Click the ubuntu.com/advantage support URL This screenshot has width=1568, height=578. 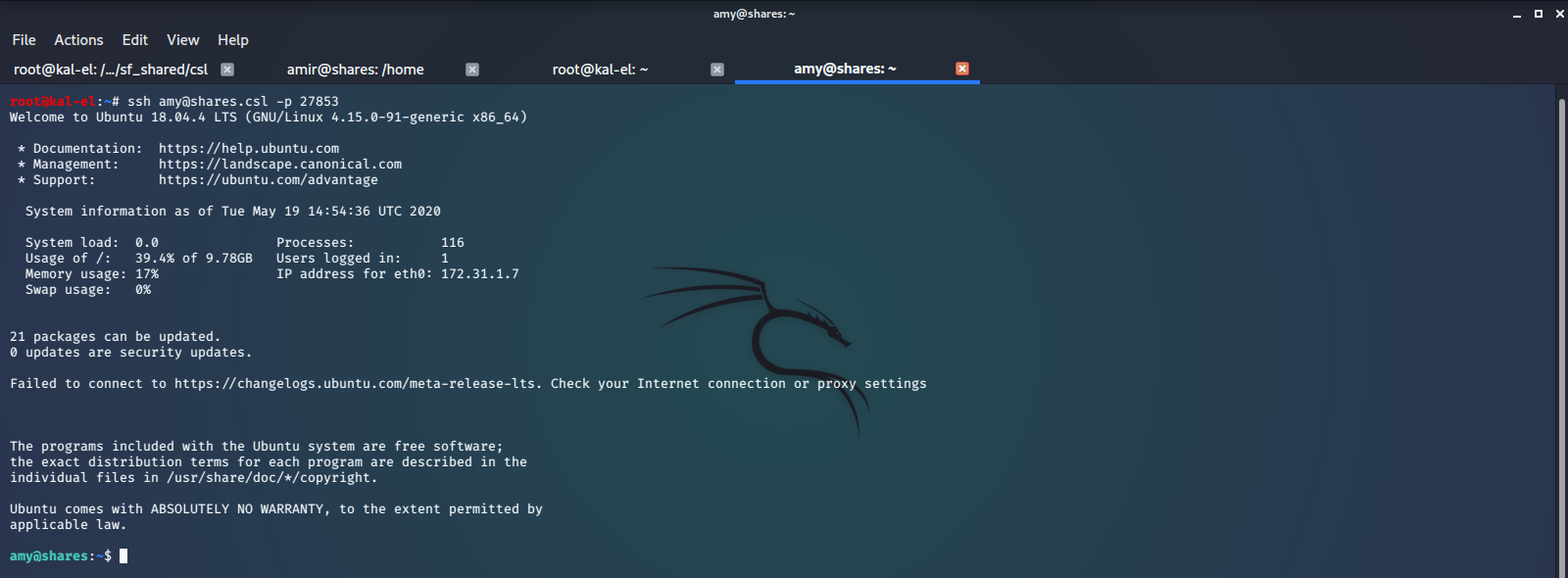coord(269,180)
